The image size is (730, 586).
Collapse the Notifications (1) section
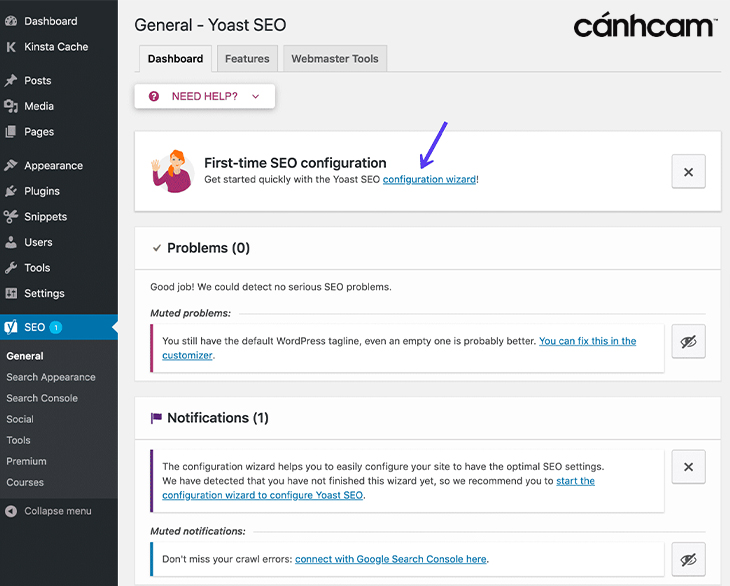(210, 418)
